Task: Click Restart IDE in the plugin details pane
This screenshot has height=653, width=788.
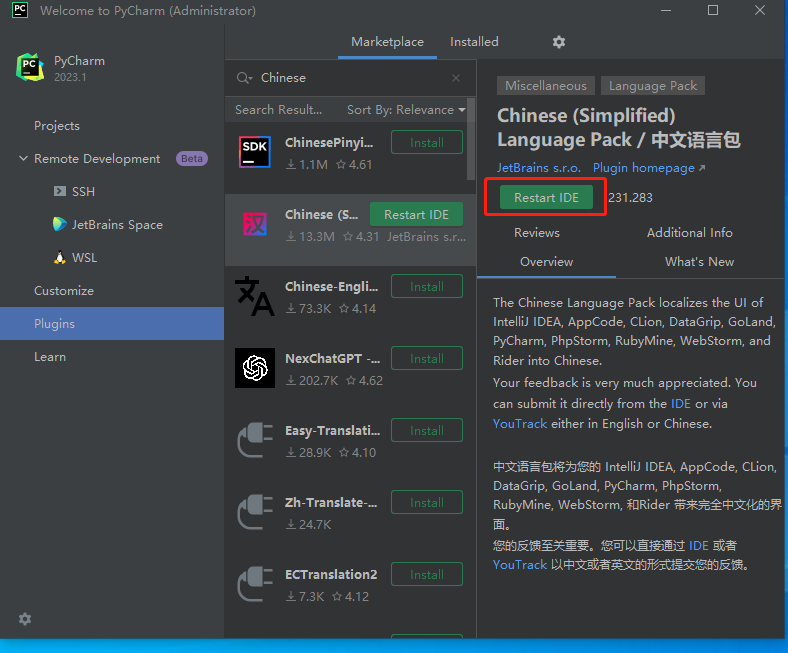Action: (546, 198)
